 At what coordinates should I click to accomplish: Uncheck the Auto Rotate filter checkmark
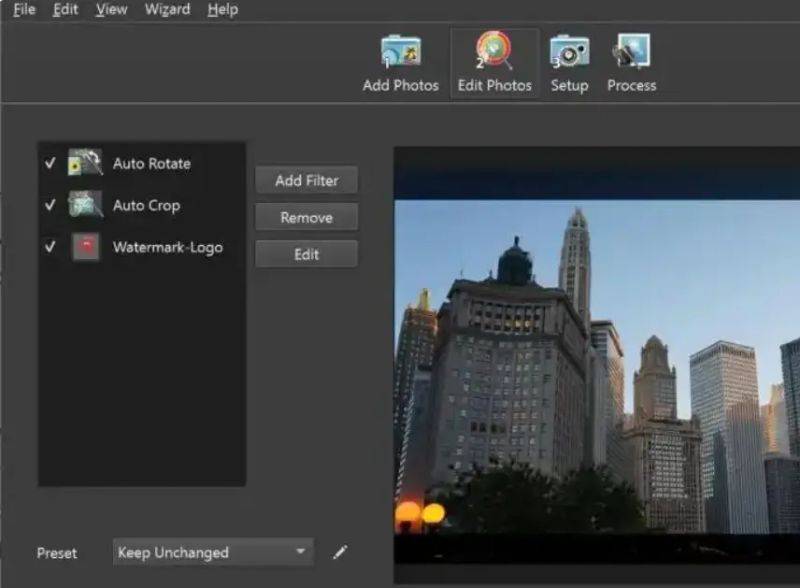[50, 163]
